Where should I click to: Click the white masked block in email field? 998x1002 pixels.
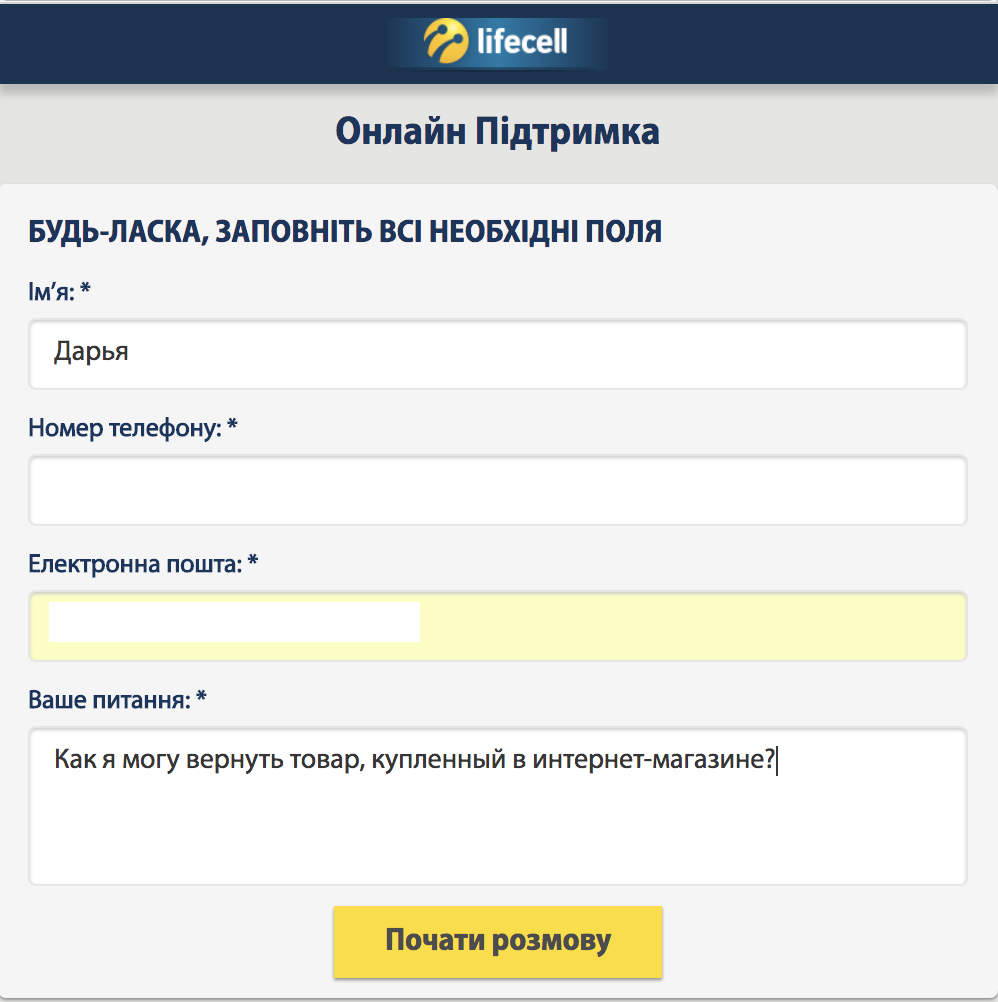234,622
